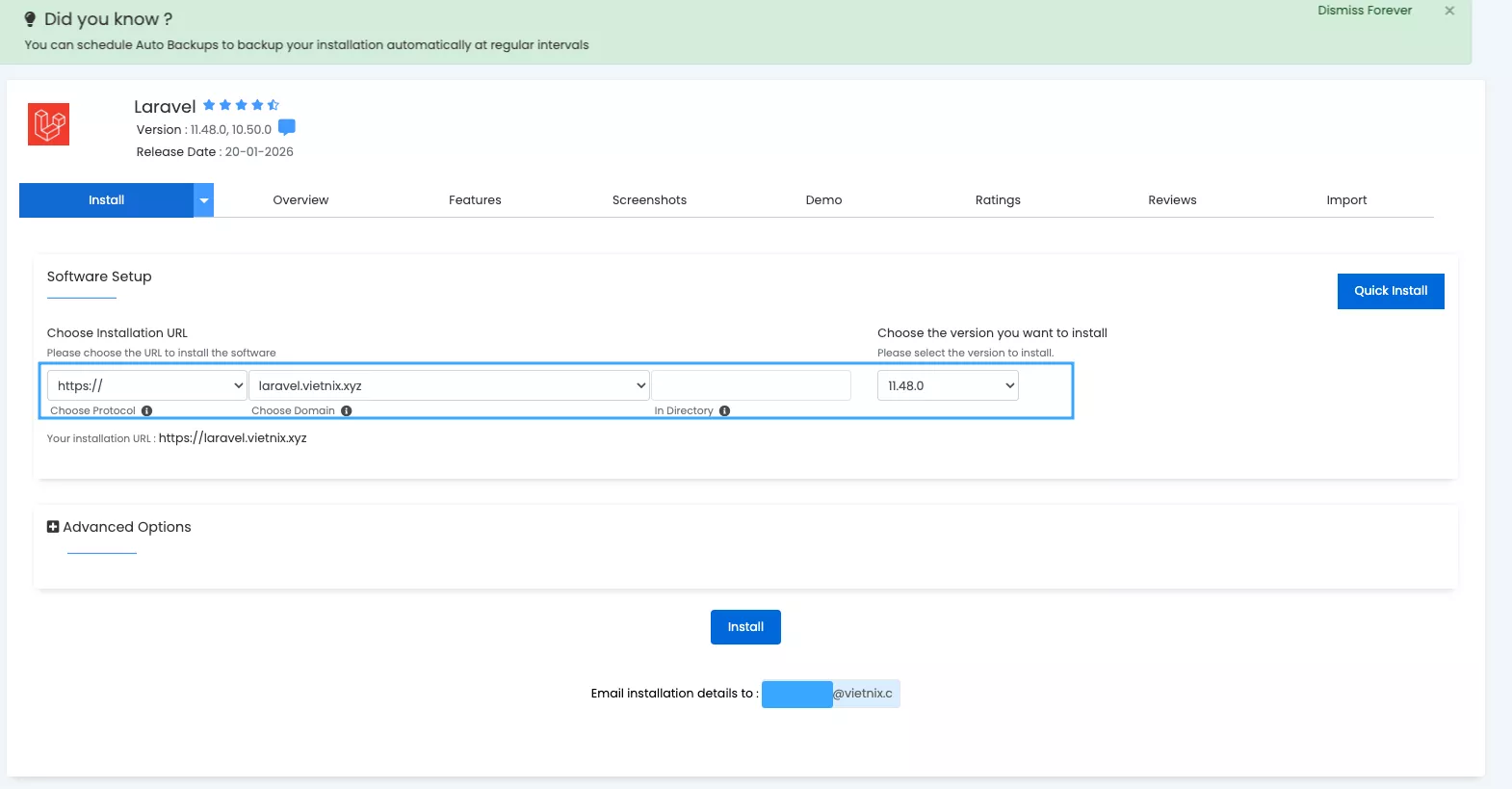Open the Install tab dropdown arrow
The height and width of the screenshot is (789, 1512).
(204, 200)
